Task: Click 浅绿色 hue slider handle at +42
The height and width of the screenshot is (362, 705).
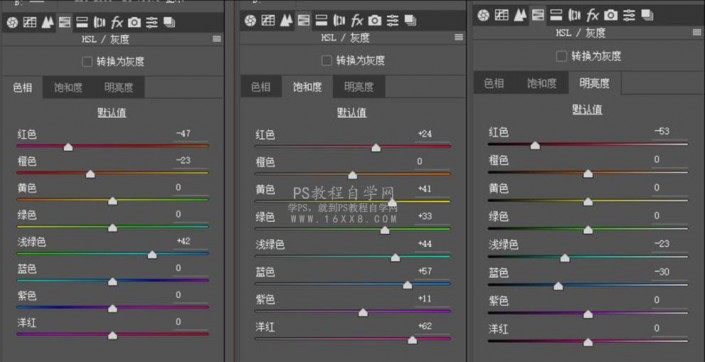Action: coord(152,255)
